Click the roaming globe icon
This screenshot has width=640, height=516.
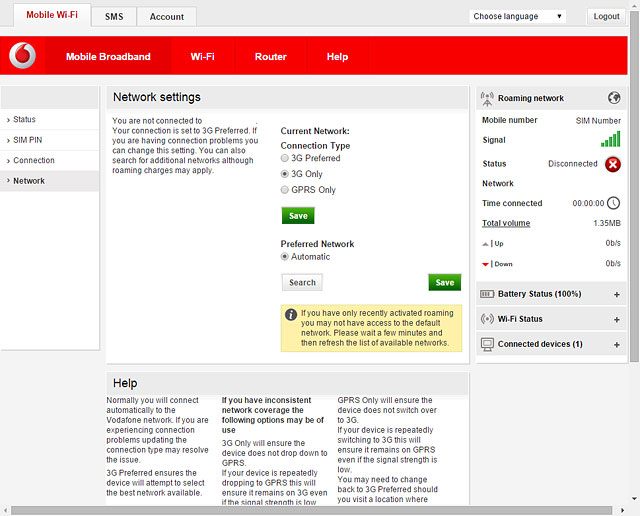(614, 98)
